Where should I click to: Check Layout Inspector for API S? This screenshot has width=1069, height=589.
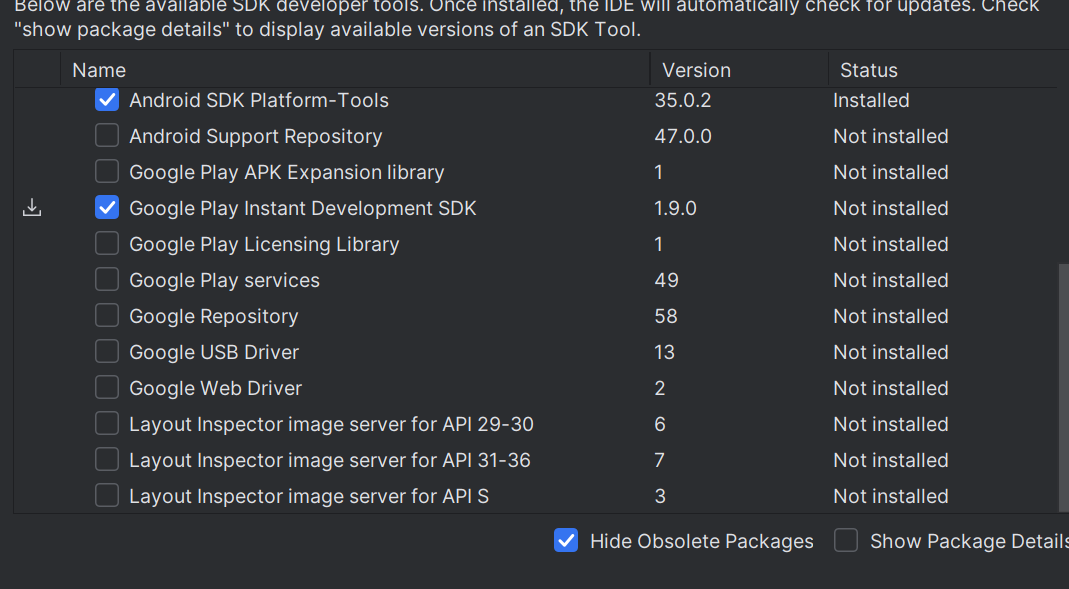click(x=107, y=496)
